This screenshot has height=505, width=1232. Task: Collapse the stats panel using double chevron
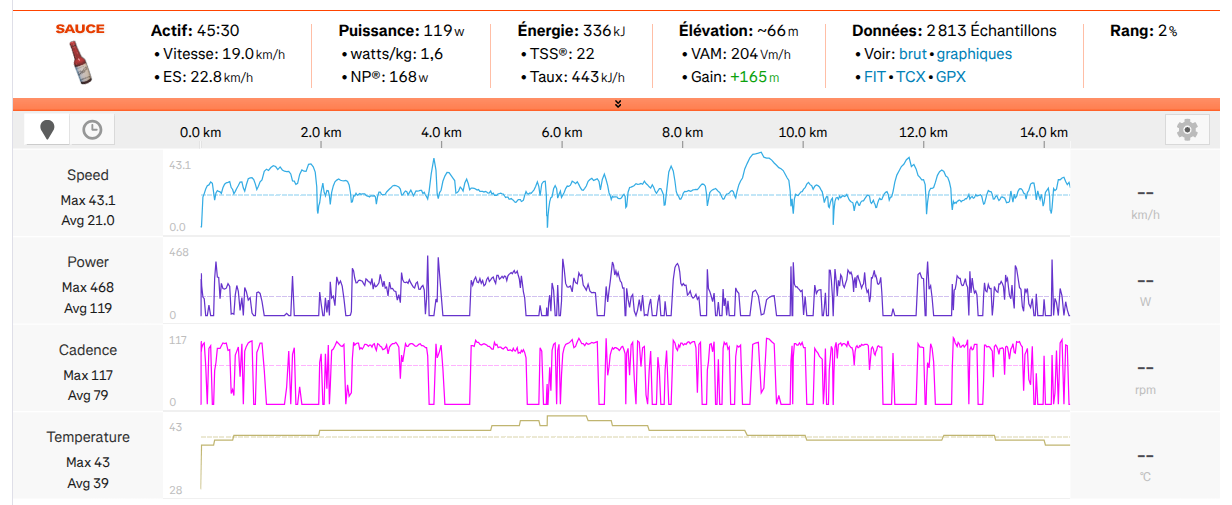coord(617,104)
